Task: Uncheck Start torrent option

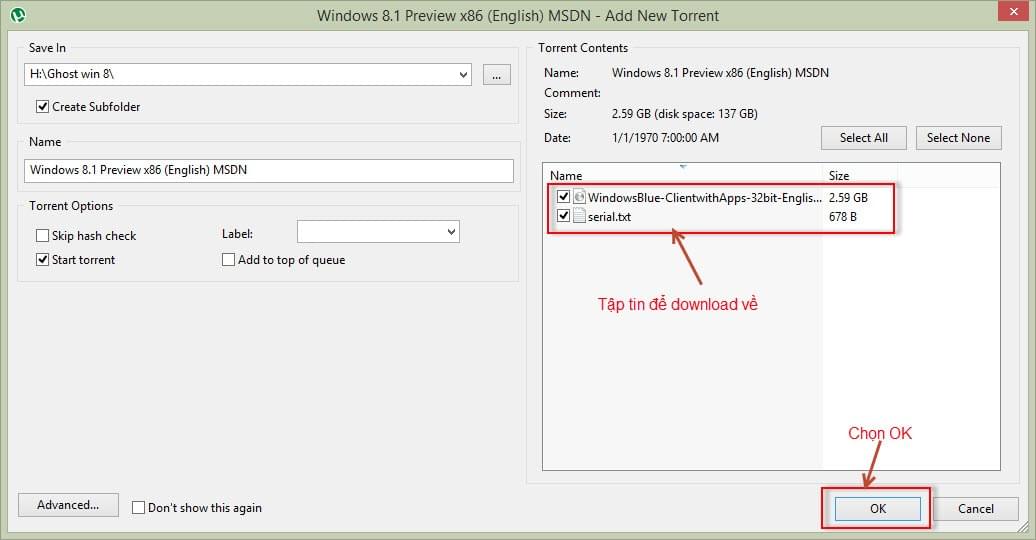Action: point(42,260)
